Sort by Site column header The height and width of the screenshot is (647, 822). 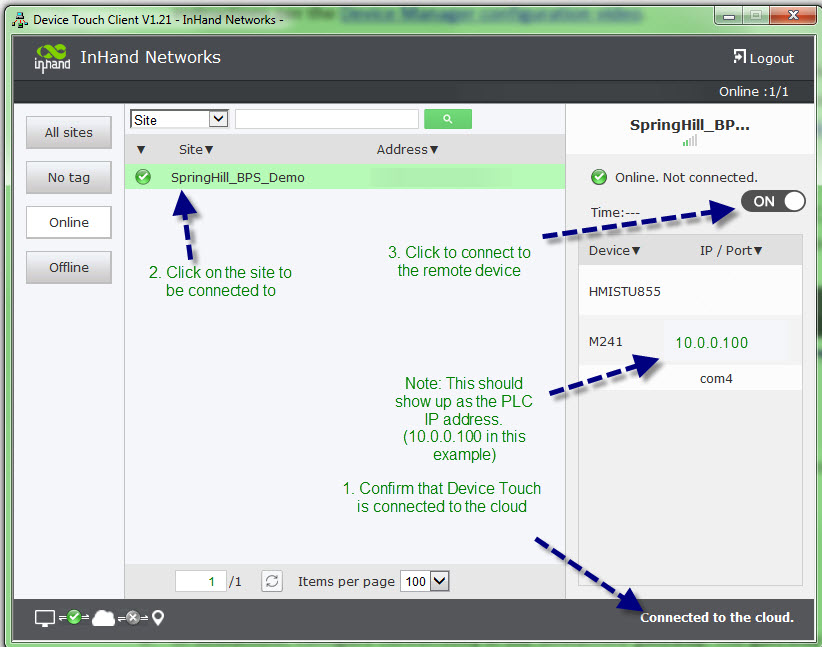(x=196, y=149)
